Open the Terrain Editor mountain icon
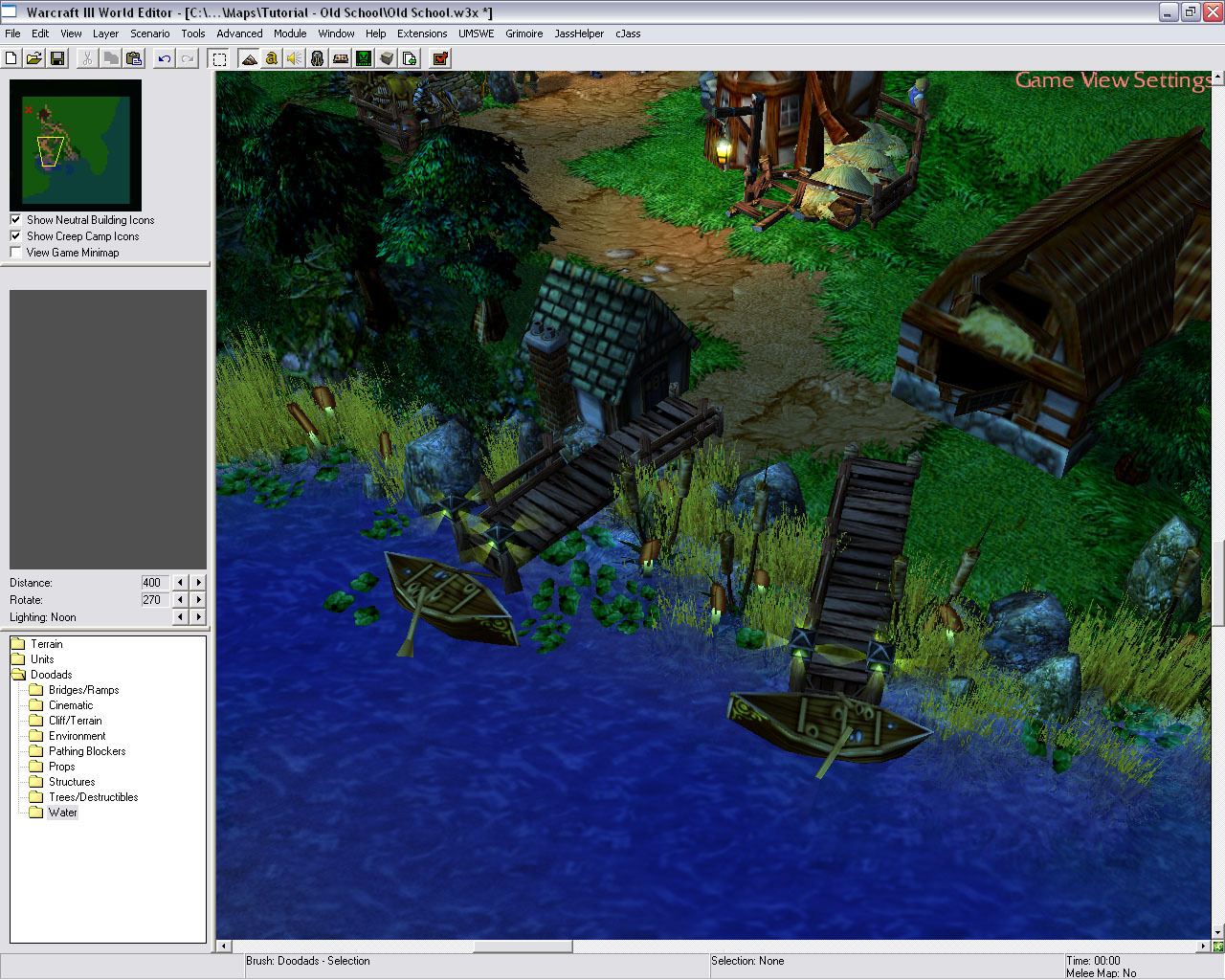This screenshot has height=980, width=1225. 249,58
